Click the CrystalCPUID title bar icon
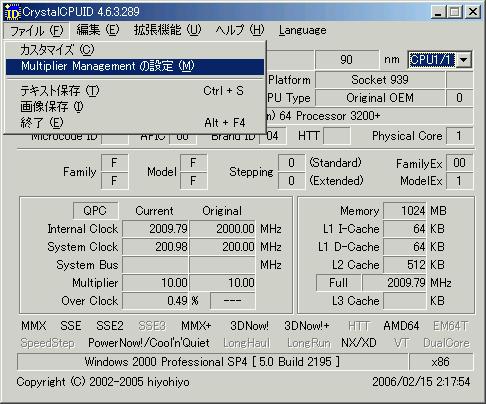Screen dimensions: 486x404 point(13,12)
